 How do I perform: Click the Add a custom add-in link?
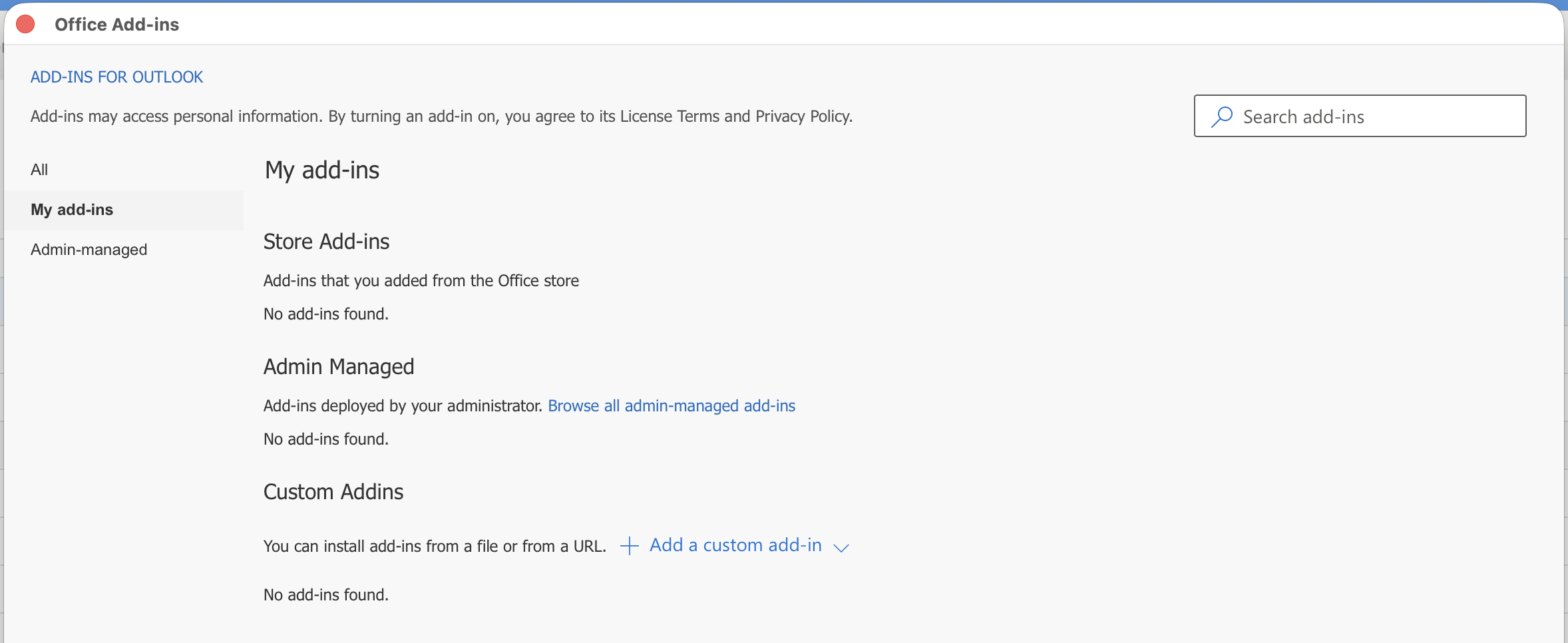(735, 545)
